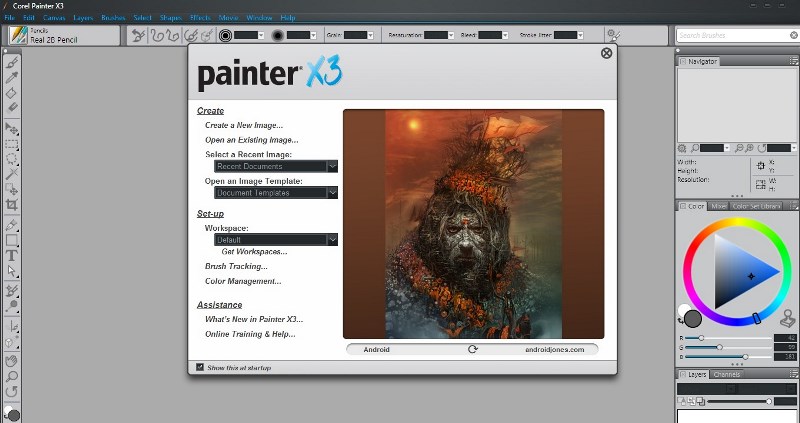Select the Rectangular Selection tool

coord(12,144)
